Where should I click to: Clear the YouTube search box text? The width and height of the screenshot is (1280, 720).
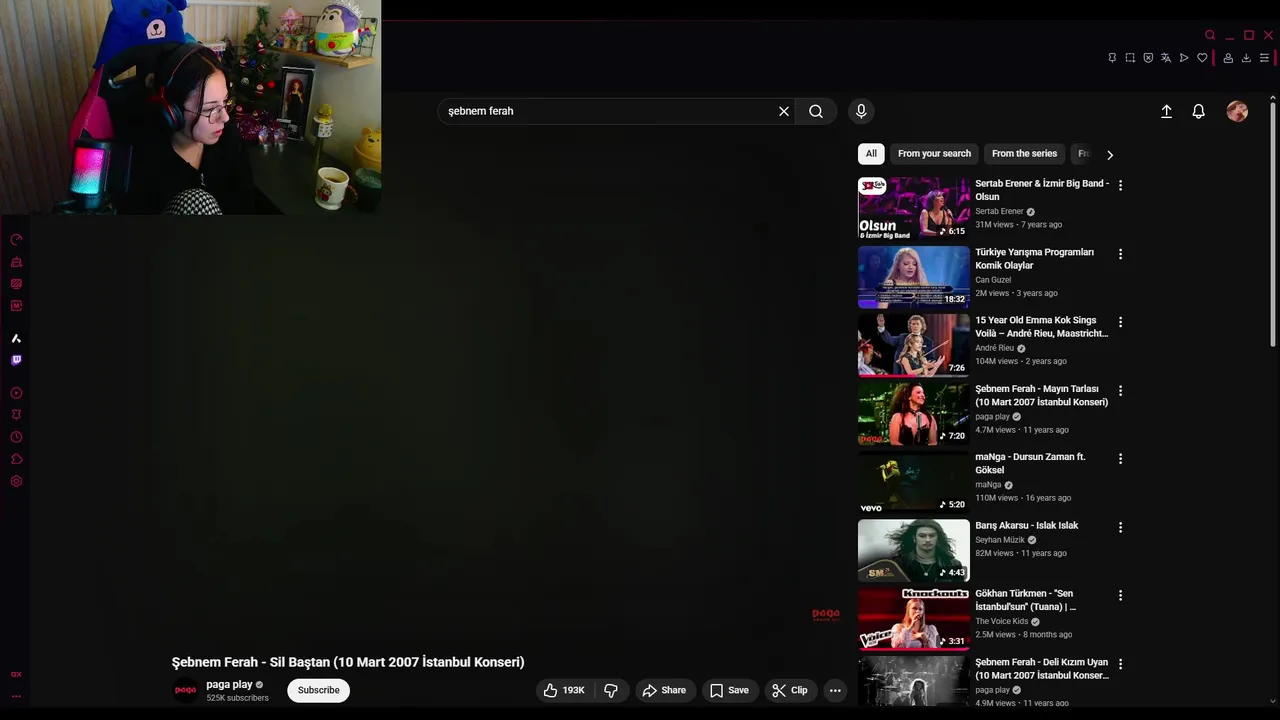pos(784,111)
